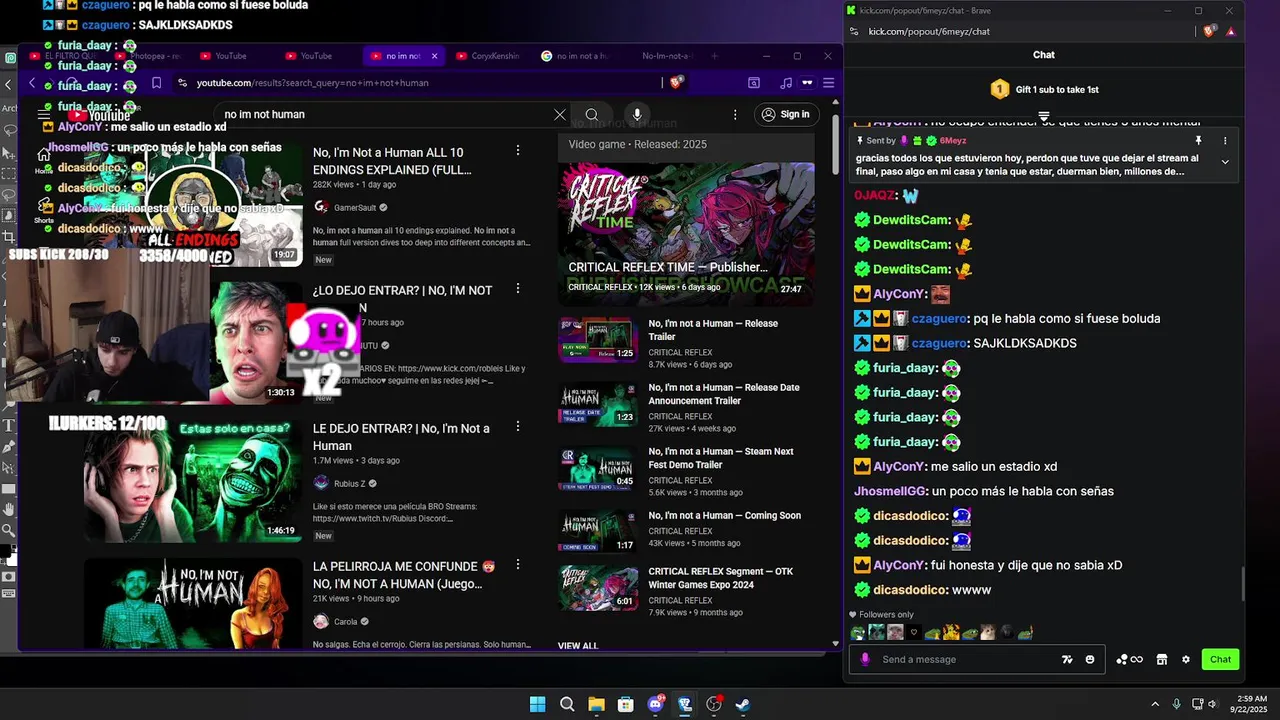Open options for 'LA PELIRROJA ME CONFUNDE' video
The width and height of the screenshot is (1280, 720).
pyautogui.click(x=517, y=564)
